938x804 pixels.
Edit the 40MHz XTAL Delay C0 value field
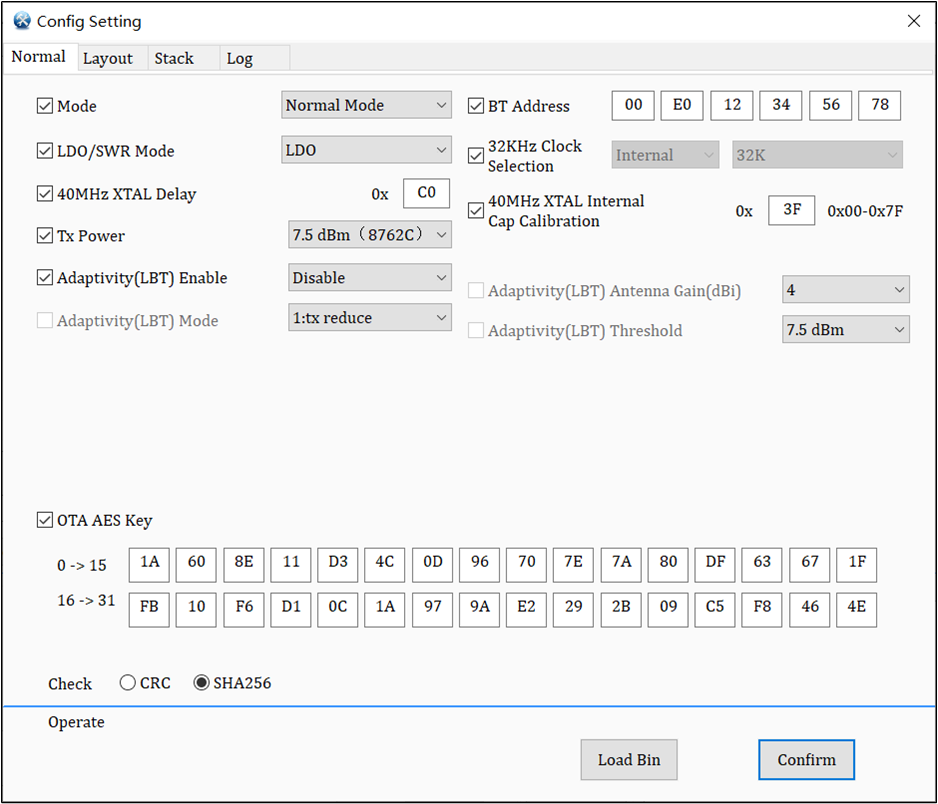pos(425,192)
